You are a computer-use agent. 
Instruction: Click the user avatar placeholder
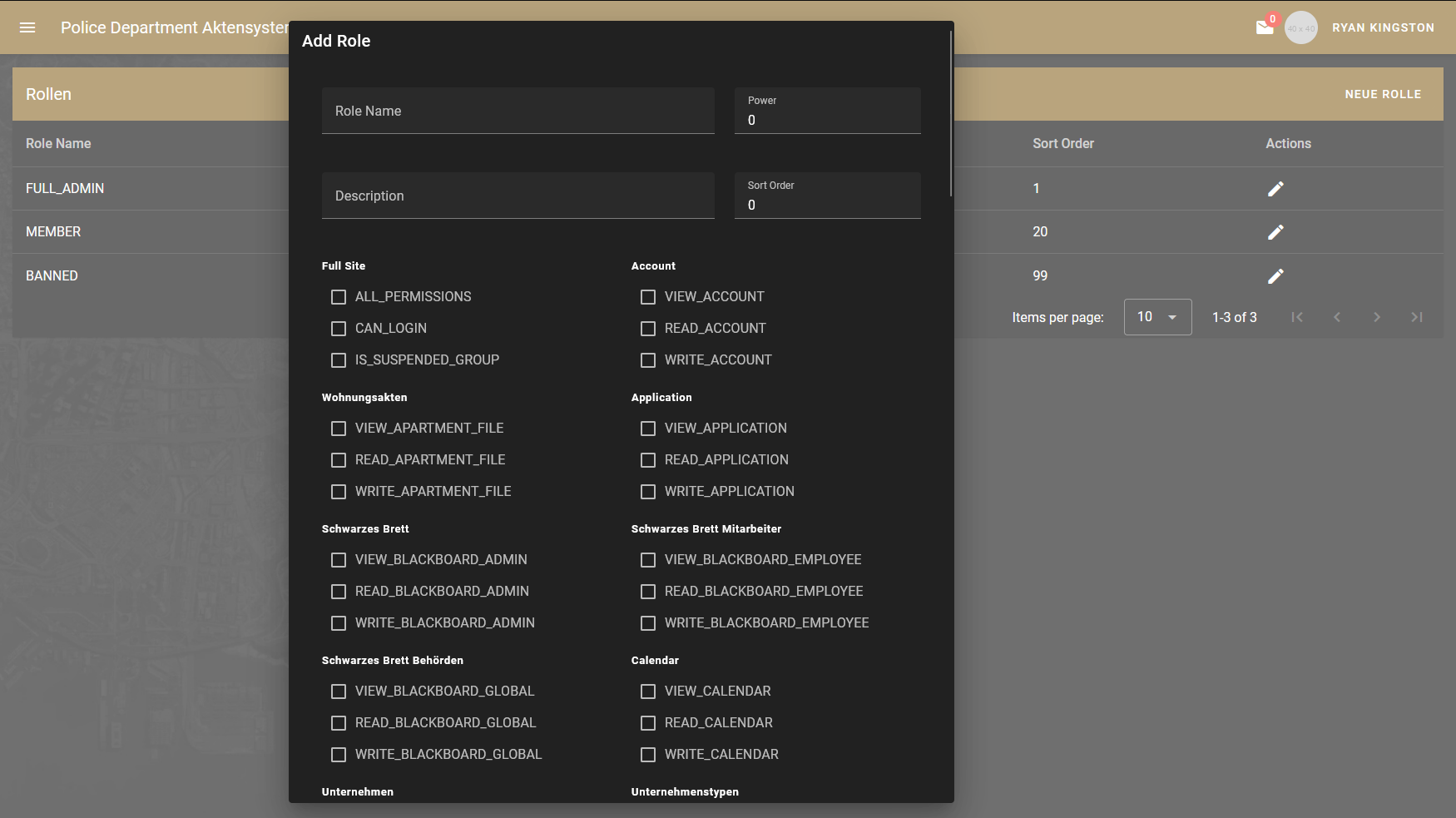click(x=1301, y=27)
